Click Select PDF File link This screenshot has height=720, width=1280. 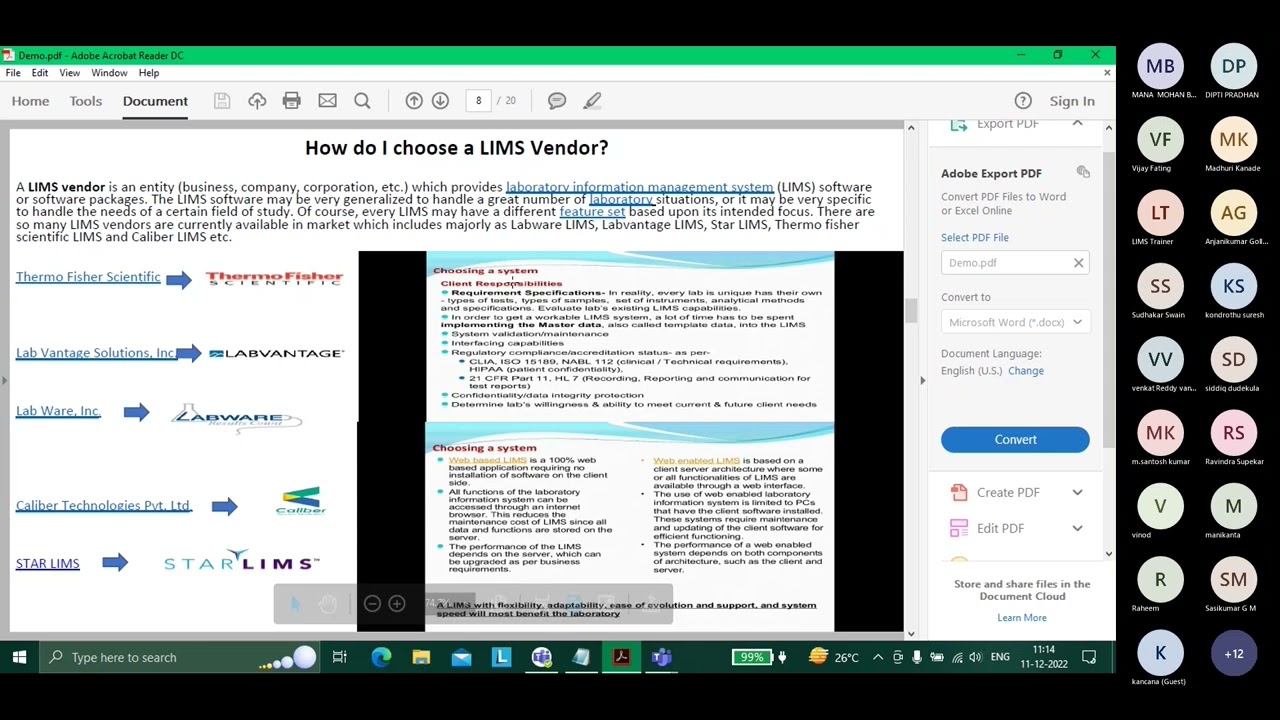click(x=975, y=237)
